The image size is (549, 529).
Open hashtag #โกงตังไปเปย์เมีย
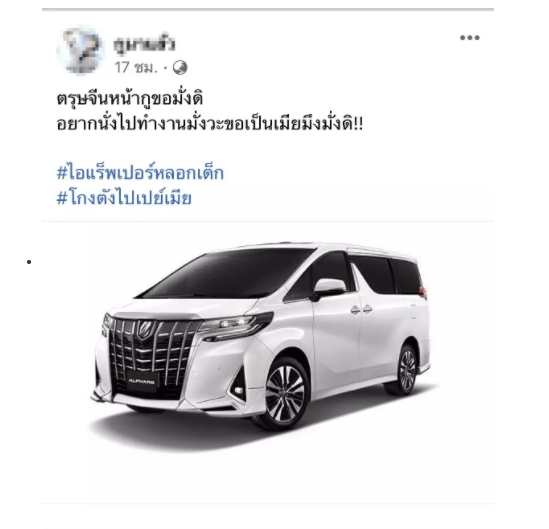(x=124, y=198)
